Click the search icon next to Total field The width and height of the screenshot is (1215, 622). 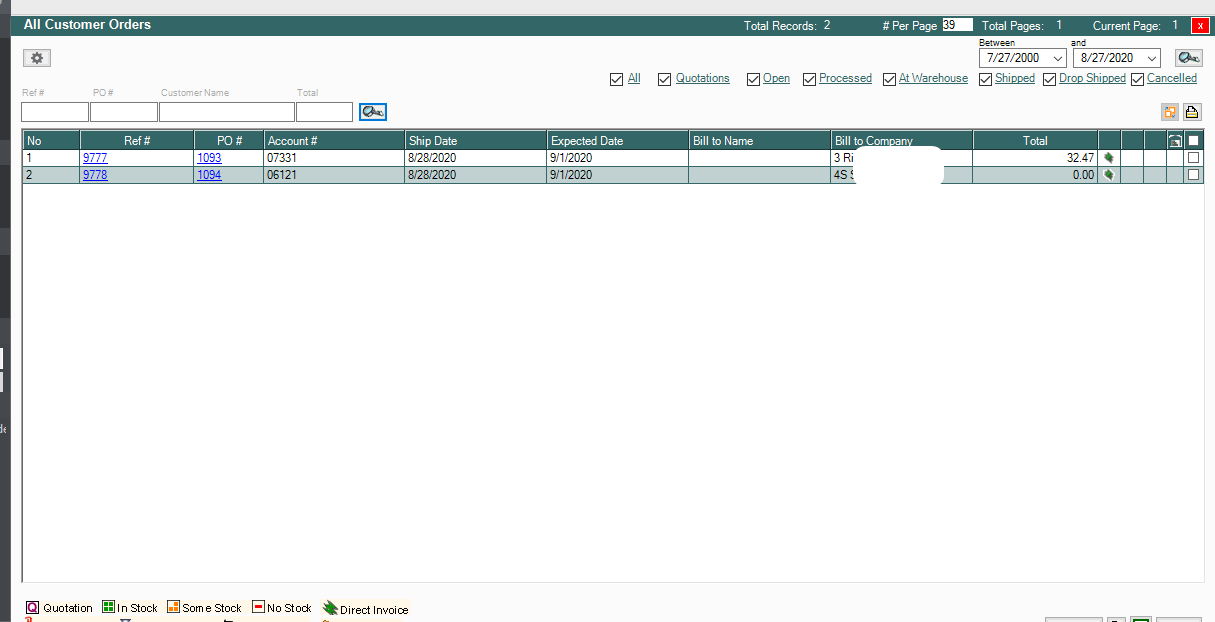pos(373,112)
